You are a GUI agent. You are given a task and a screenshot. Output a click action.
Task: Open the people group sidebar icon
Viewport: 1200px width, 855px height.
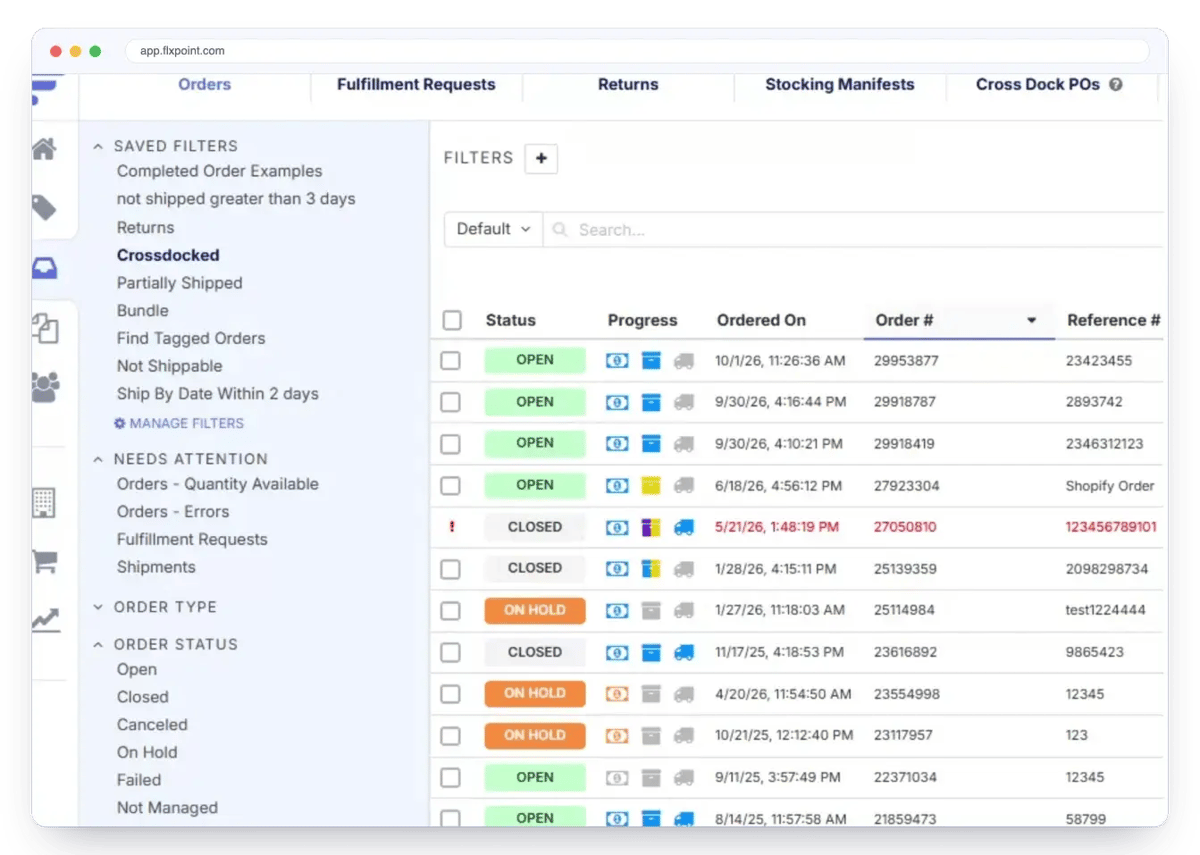coord(45,387)
